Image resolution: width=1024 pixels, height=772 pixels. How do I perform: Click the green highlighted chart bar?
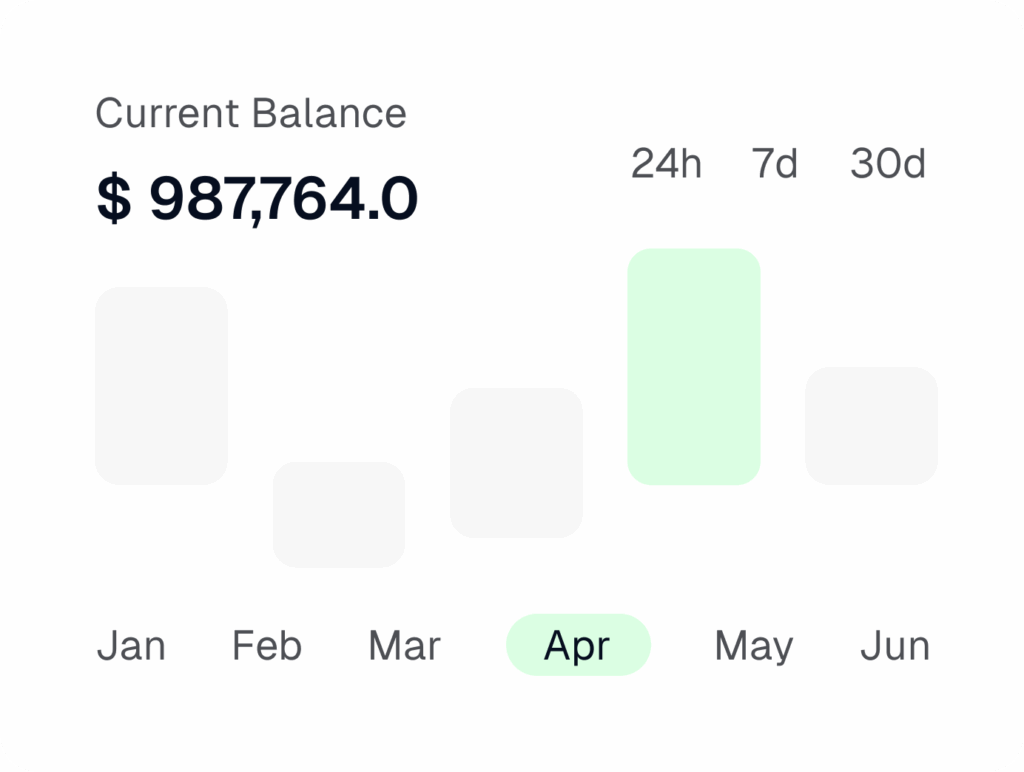click(693, 367)
